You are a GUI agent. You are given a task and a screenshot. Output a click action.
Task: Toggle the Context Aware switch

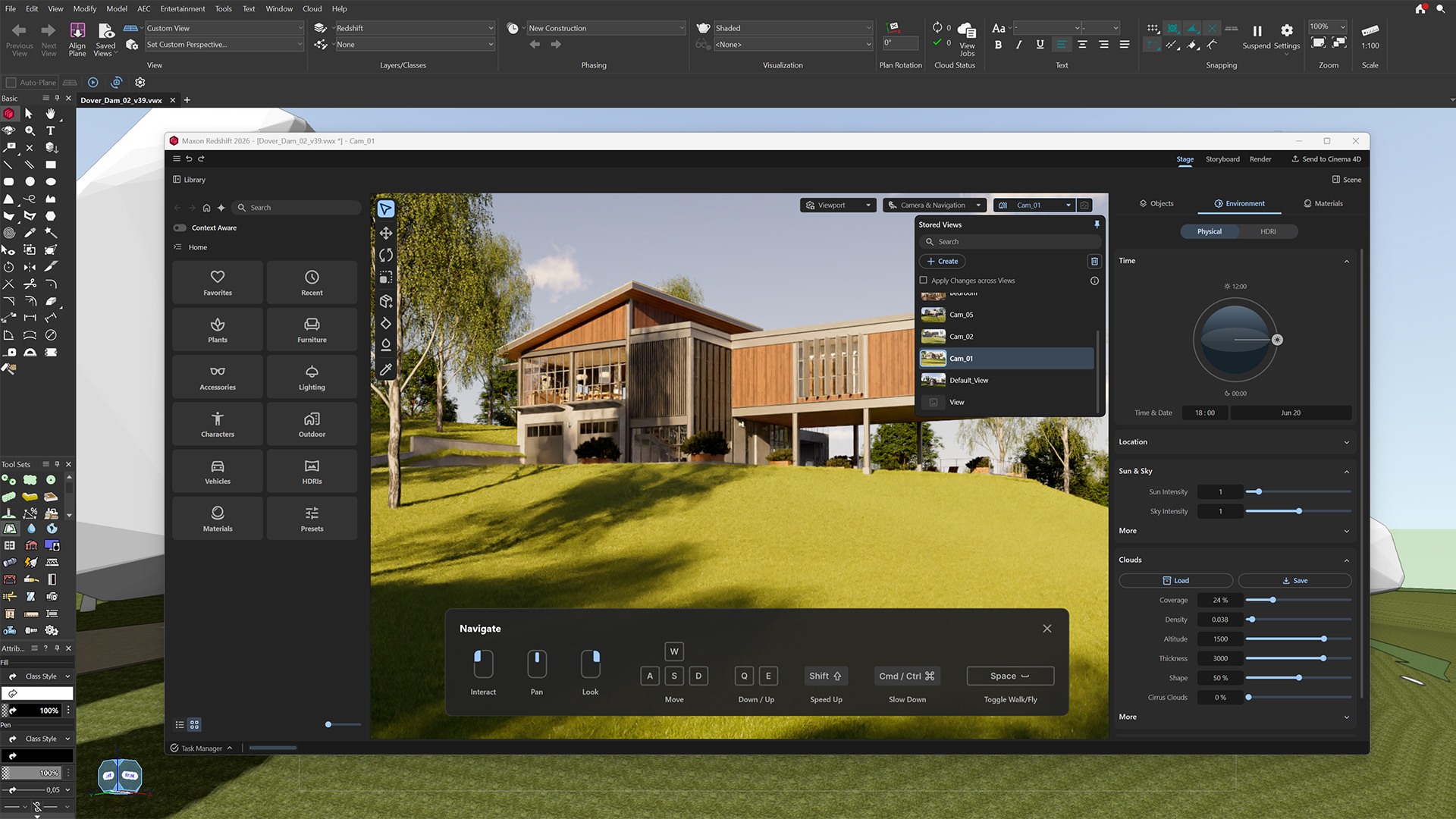point(180,227)
